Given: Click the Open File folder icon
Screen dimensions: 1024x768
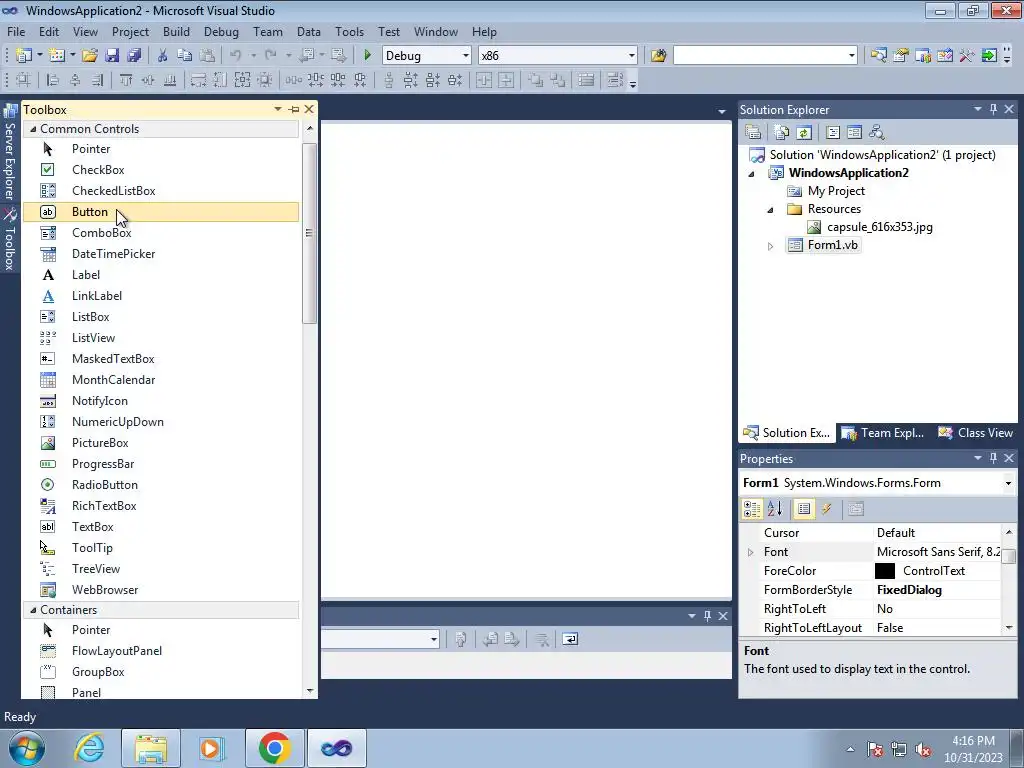Looking at the screenshot, I should (90, 56).
